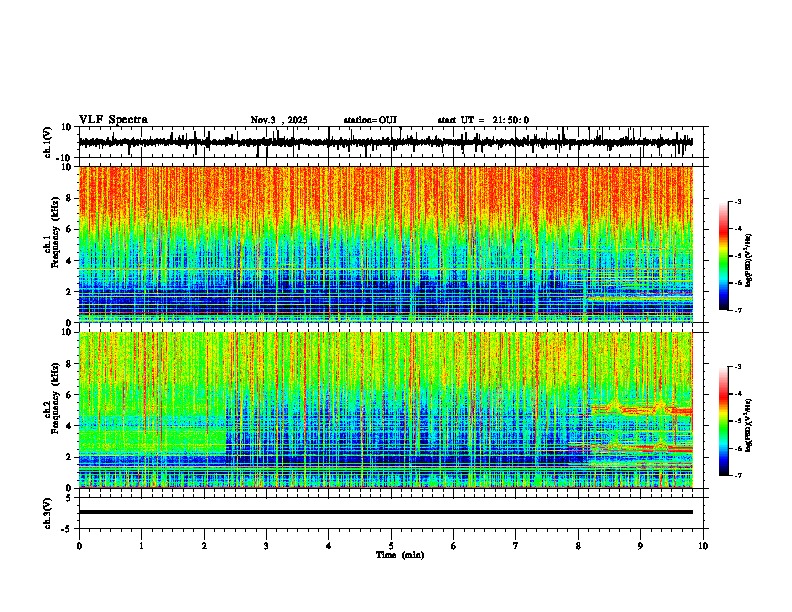Click the "ch.1(V)" waveform axis label
The height and width of the screenshot is (612, 792).
pos(48,142)
